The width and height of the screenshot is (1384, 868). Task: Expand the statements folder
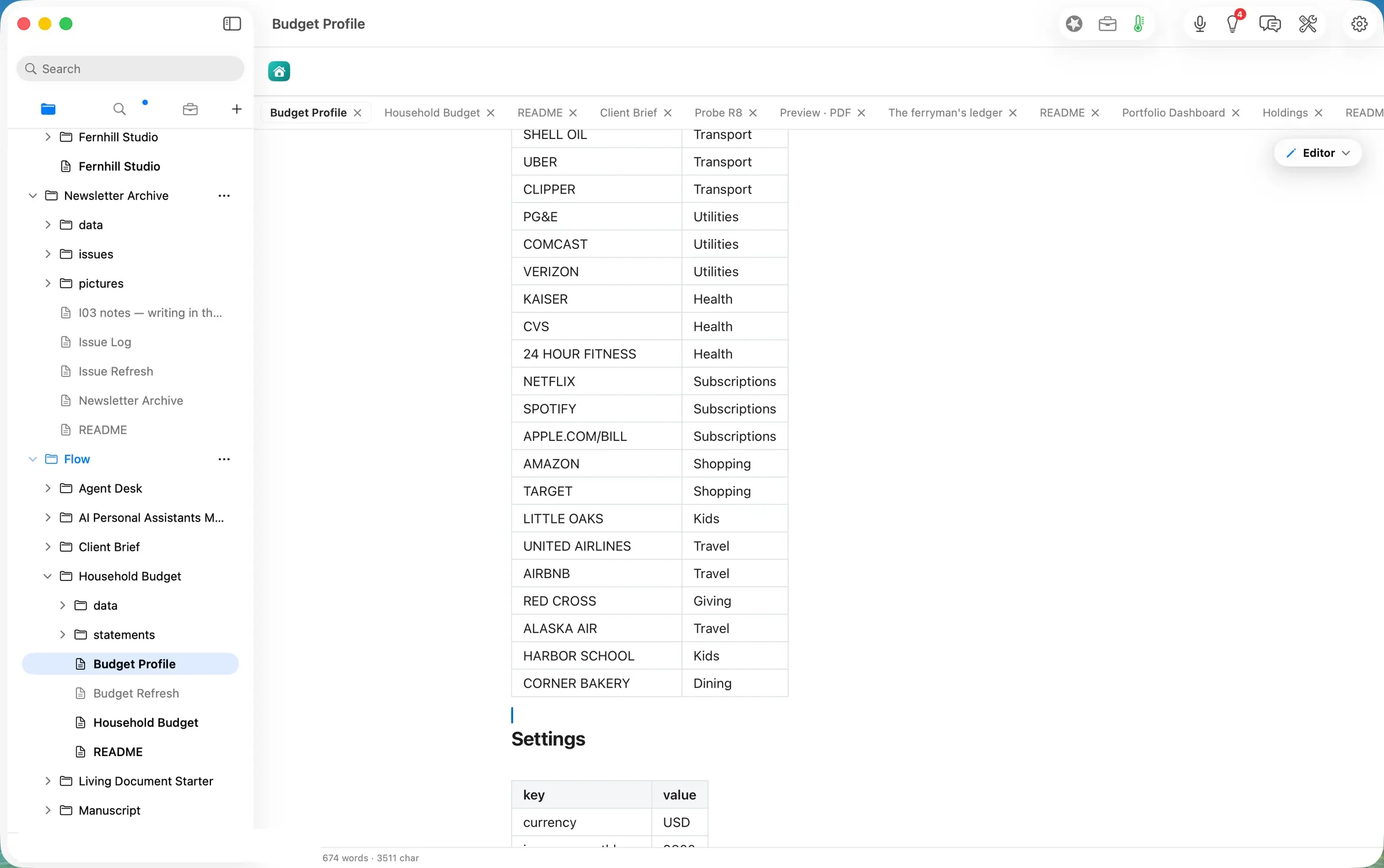62,635
